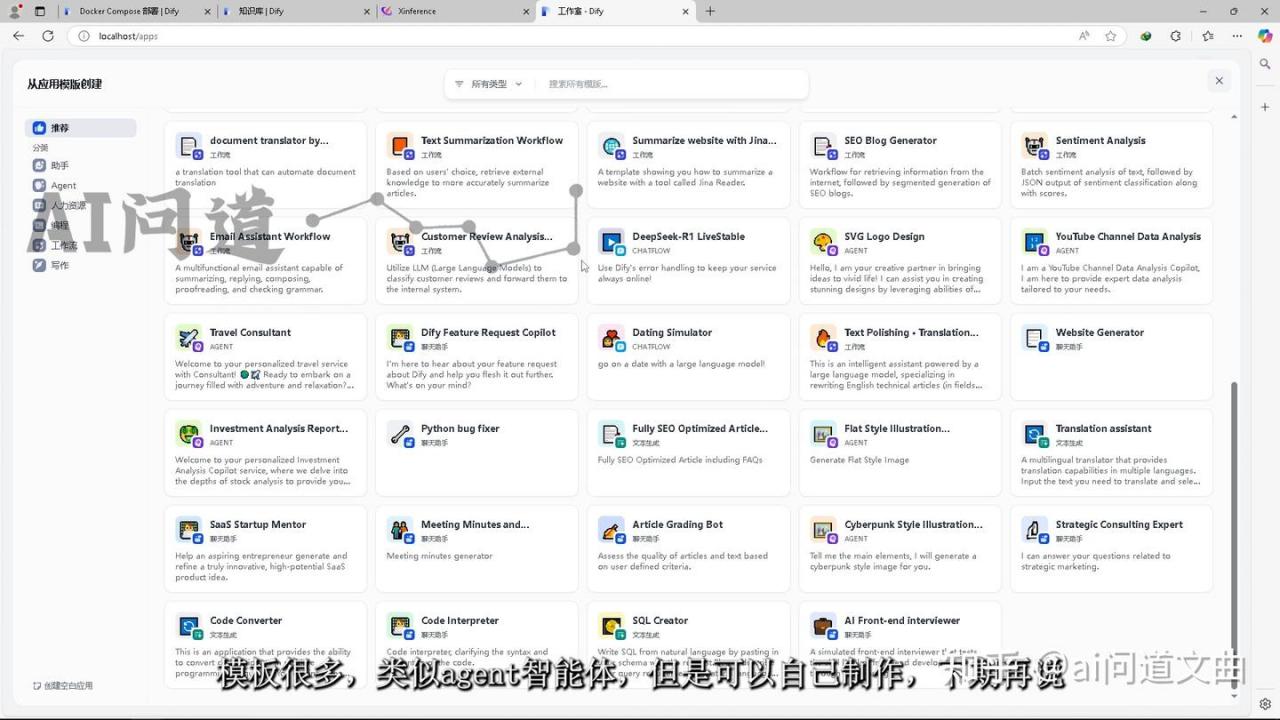Click the Website Generator template icon
Screen dimensions: 1280x720
[1035, 338]
